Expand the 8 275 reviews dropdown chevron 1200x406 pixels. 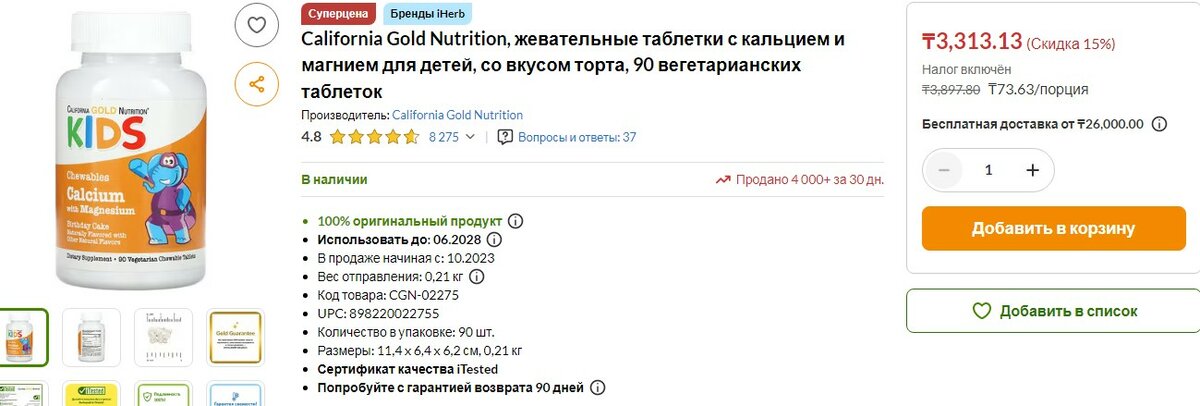point(471,137)
